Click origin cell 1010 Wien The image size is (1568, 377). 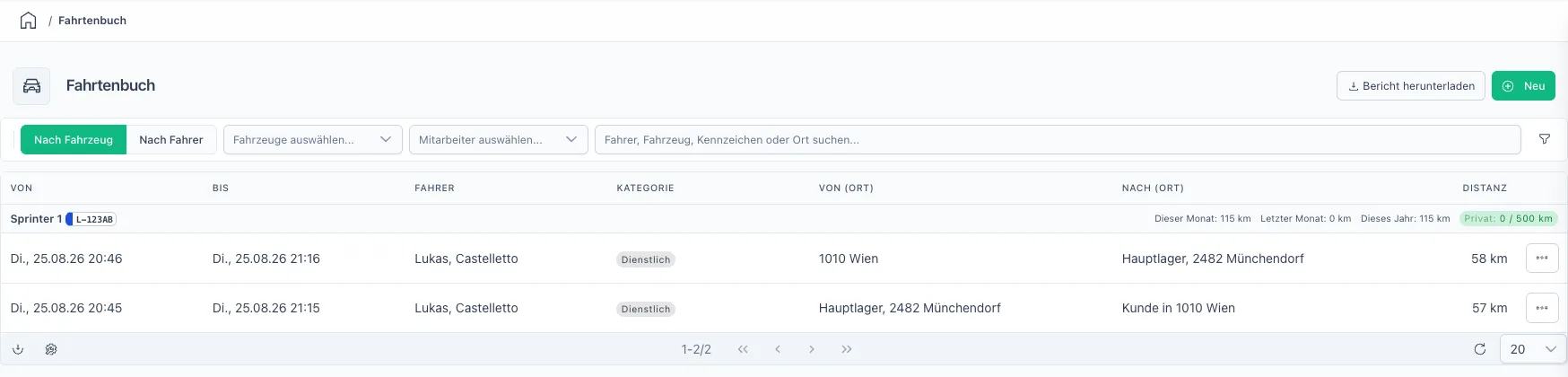click(x=849, y=259)
